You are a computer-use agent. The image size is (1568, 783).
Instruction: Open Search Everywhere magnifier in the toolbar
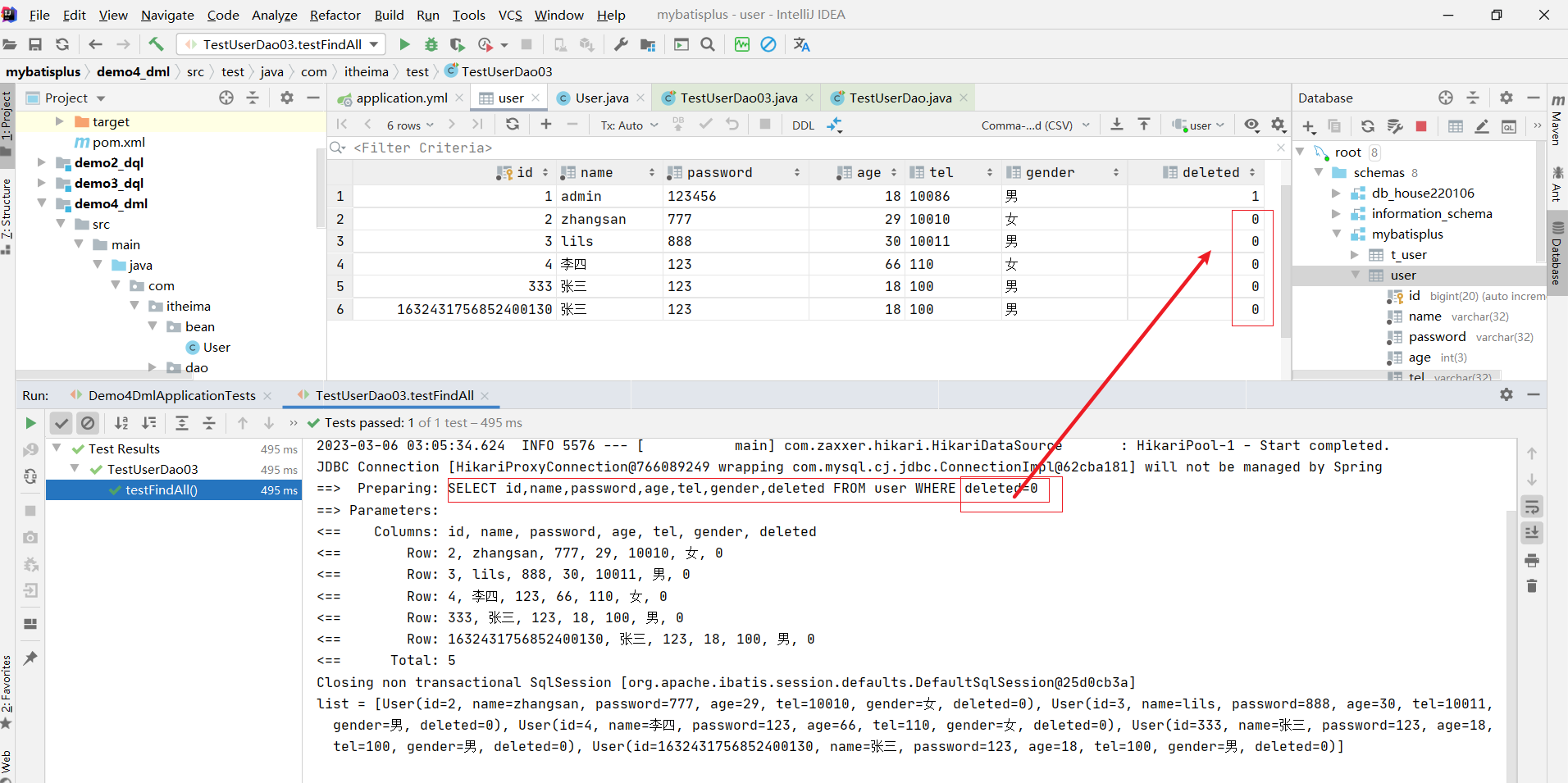(708, 44)
